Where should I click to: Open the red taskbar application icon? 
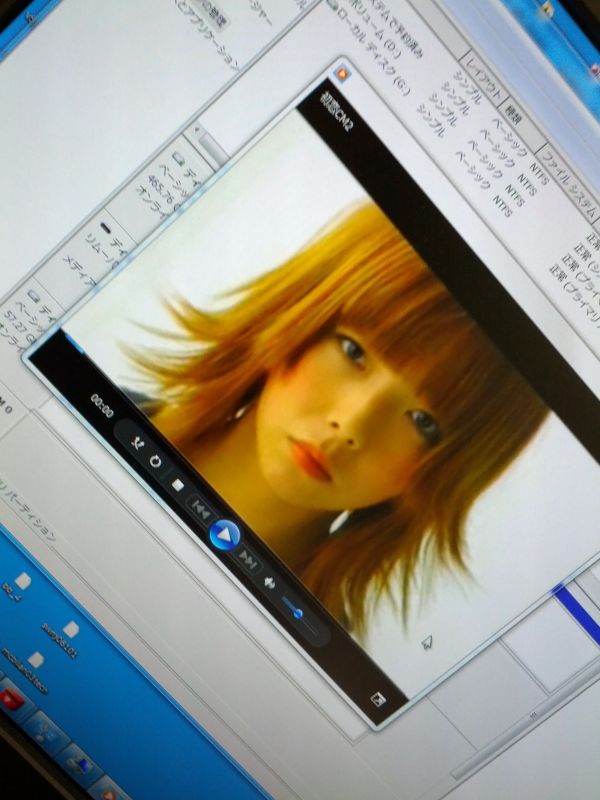point(11,700)
